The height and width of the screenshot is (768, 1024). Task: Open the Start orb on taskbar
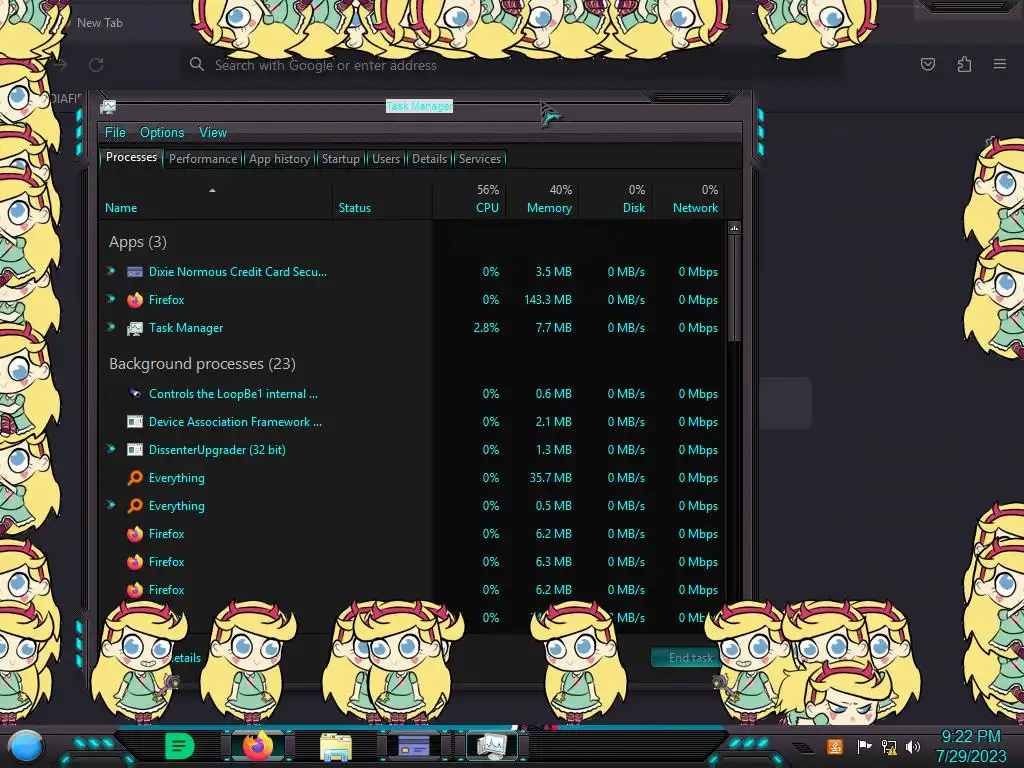pyautogui.click(x=27, y=747)
